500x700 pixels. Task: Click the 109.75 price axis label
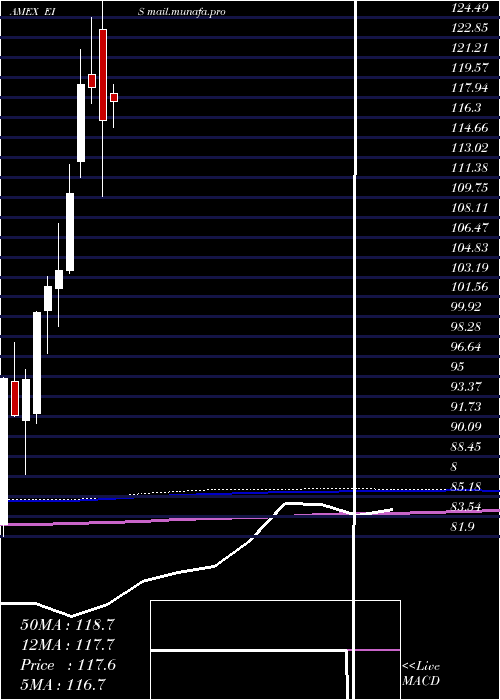(x=470, y=188)
